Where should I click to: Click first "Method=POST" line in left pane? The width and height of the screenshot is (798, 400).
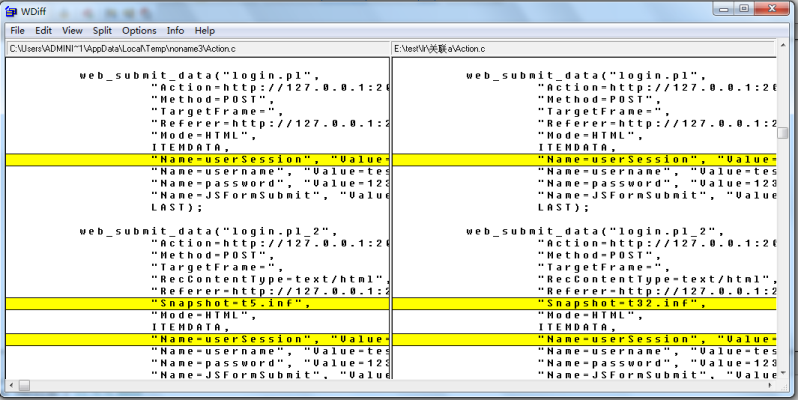(213, 100)
